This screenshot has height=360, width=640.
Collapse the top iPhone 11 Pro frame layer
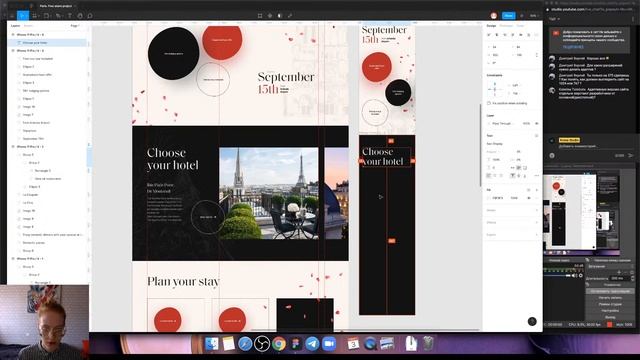(13, 35)
